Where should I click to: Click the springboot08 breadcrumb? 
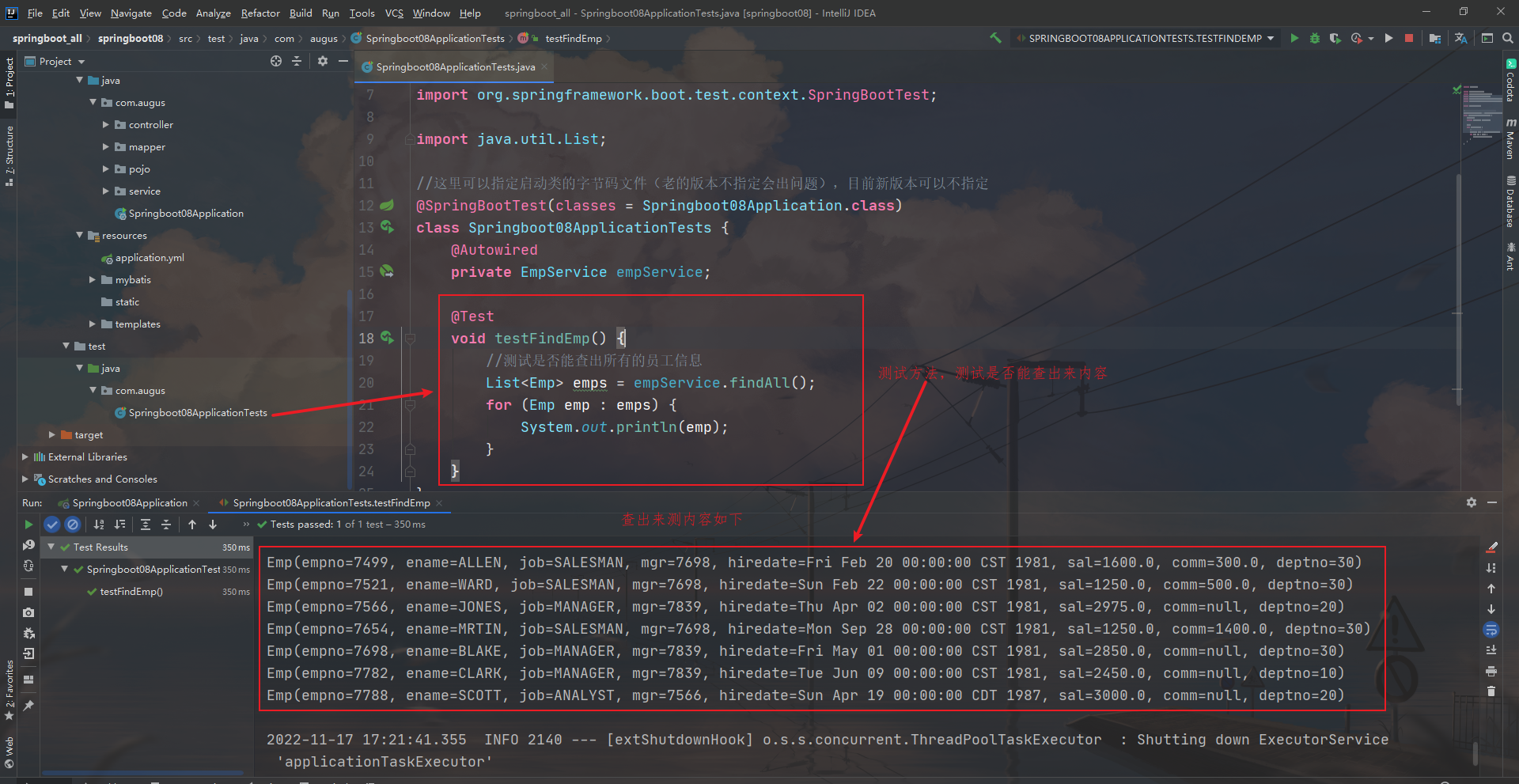[x=131, y=38]
